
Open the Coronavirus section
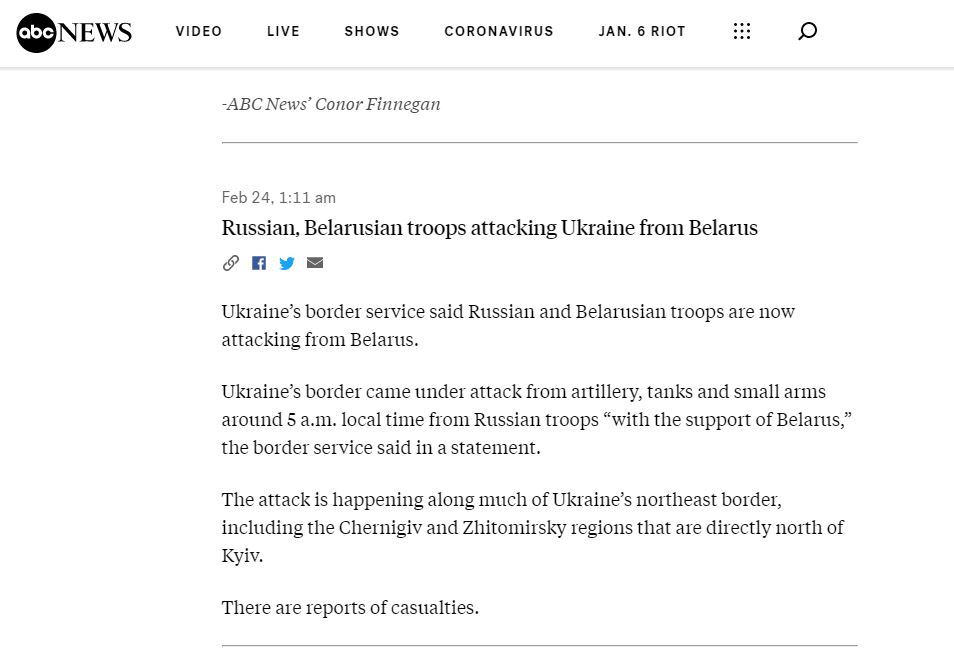499,31
